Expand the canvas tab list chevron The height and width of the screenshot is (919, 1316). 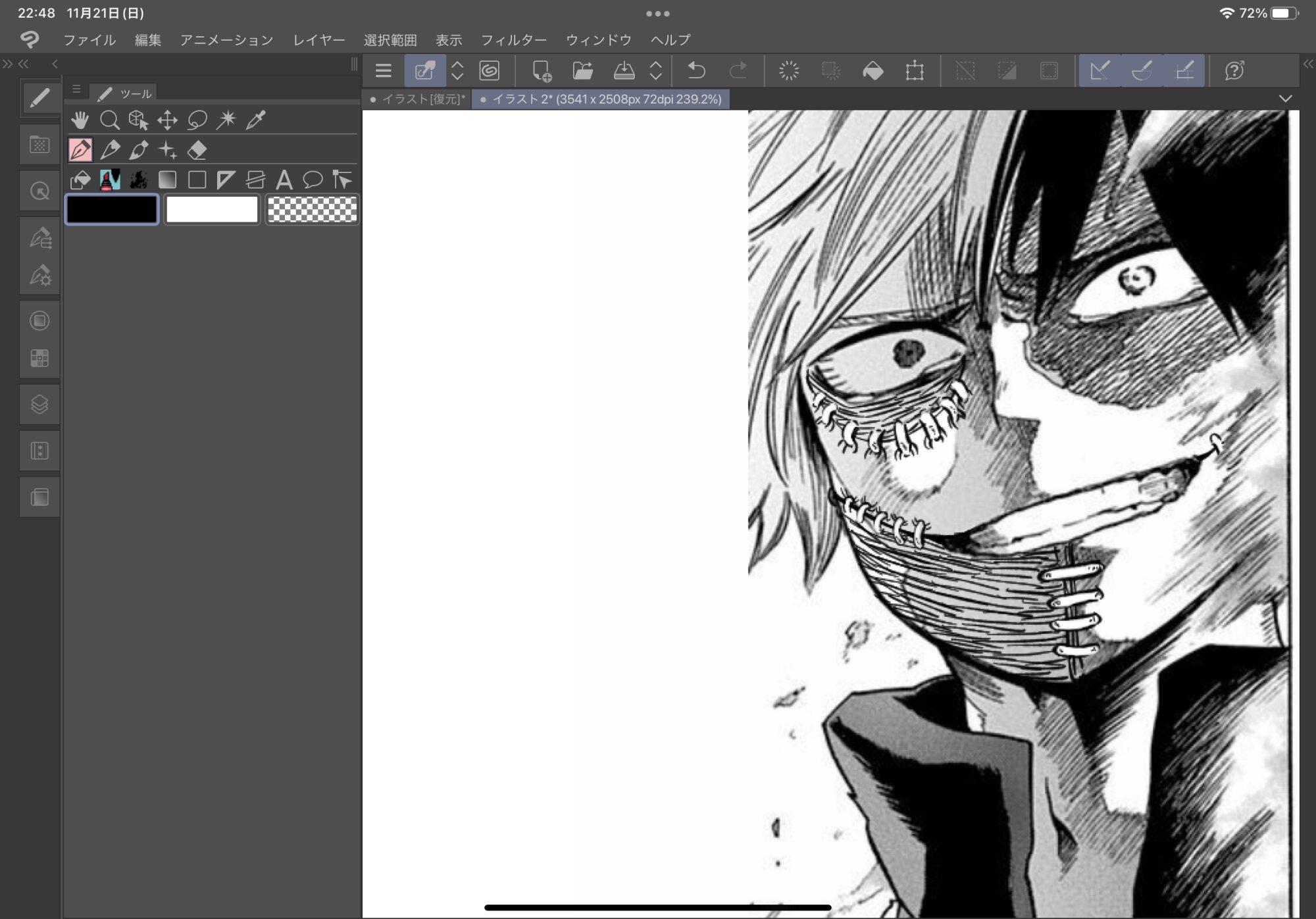(1285, 99)
